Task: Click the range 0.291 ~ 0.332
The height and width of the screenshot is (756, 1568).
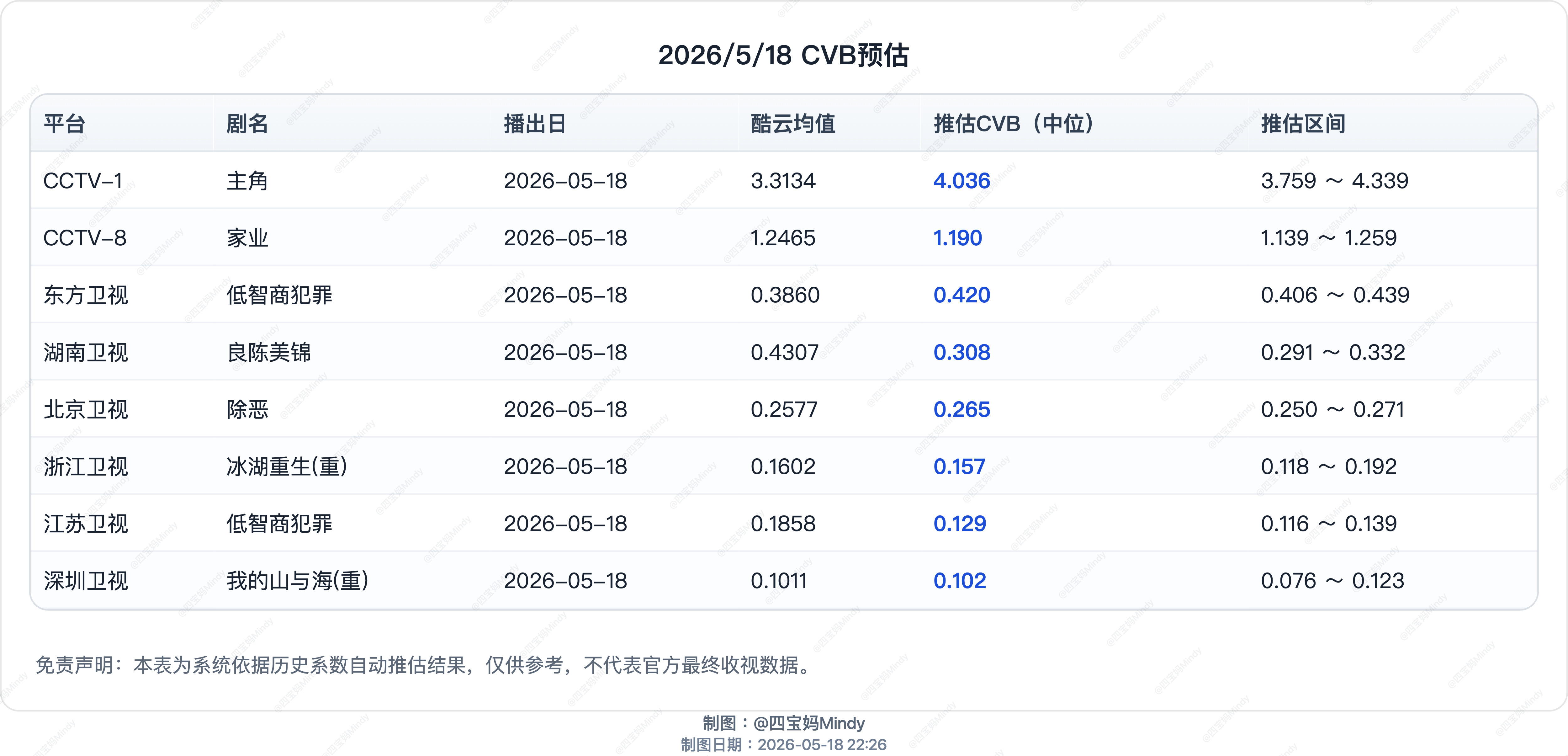Action: point(1333,353)
